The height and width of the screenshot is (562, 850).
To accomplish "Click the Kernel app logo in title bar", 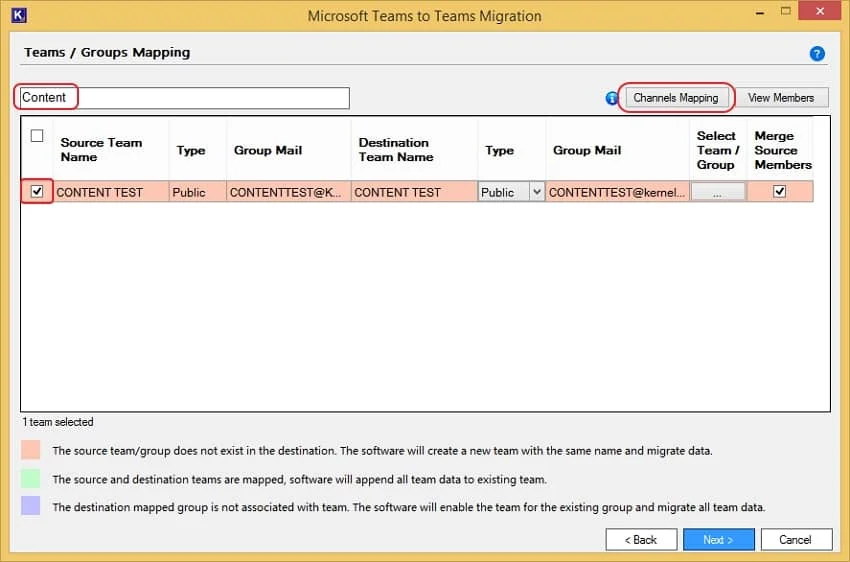I will [19, 15].
